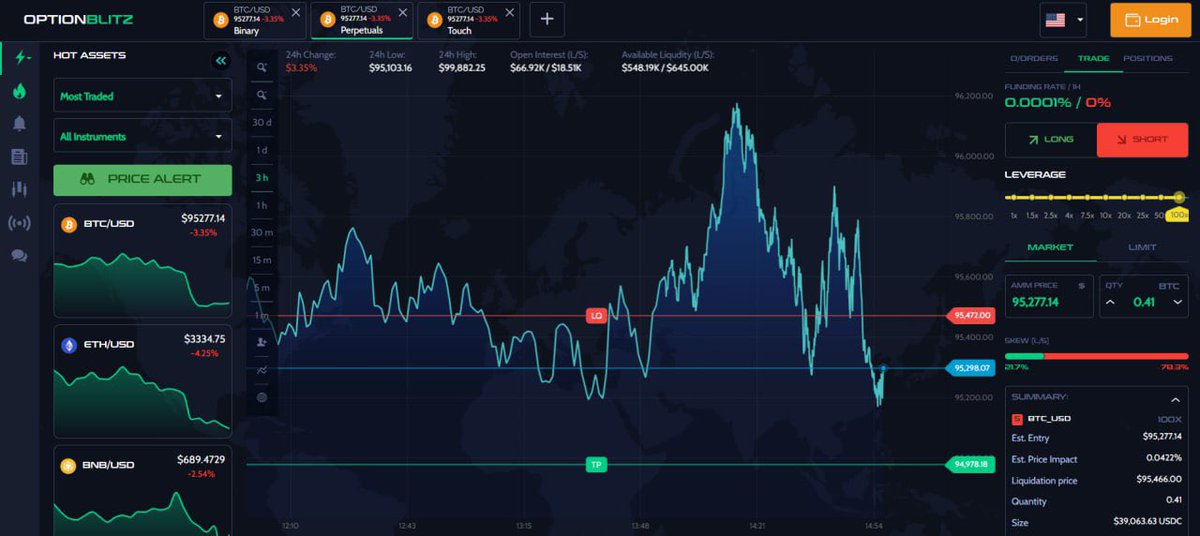Viewport: 1200px width, 536px height.
Task: Open the newspaper news sidebar icon
Action: (19, 157)
